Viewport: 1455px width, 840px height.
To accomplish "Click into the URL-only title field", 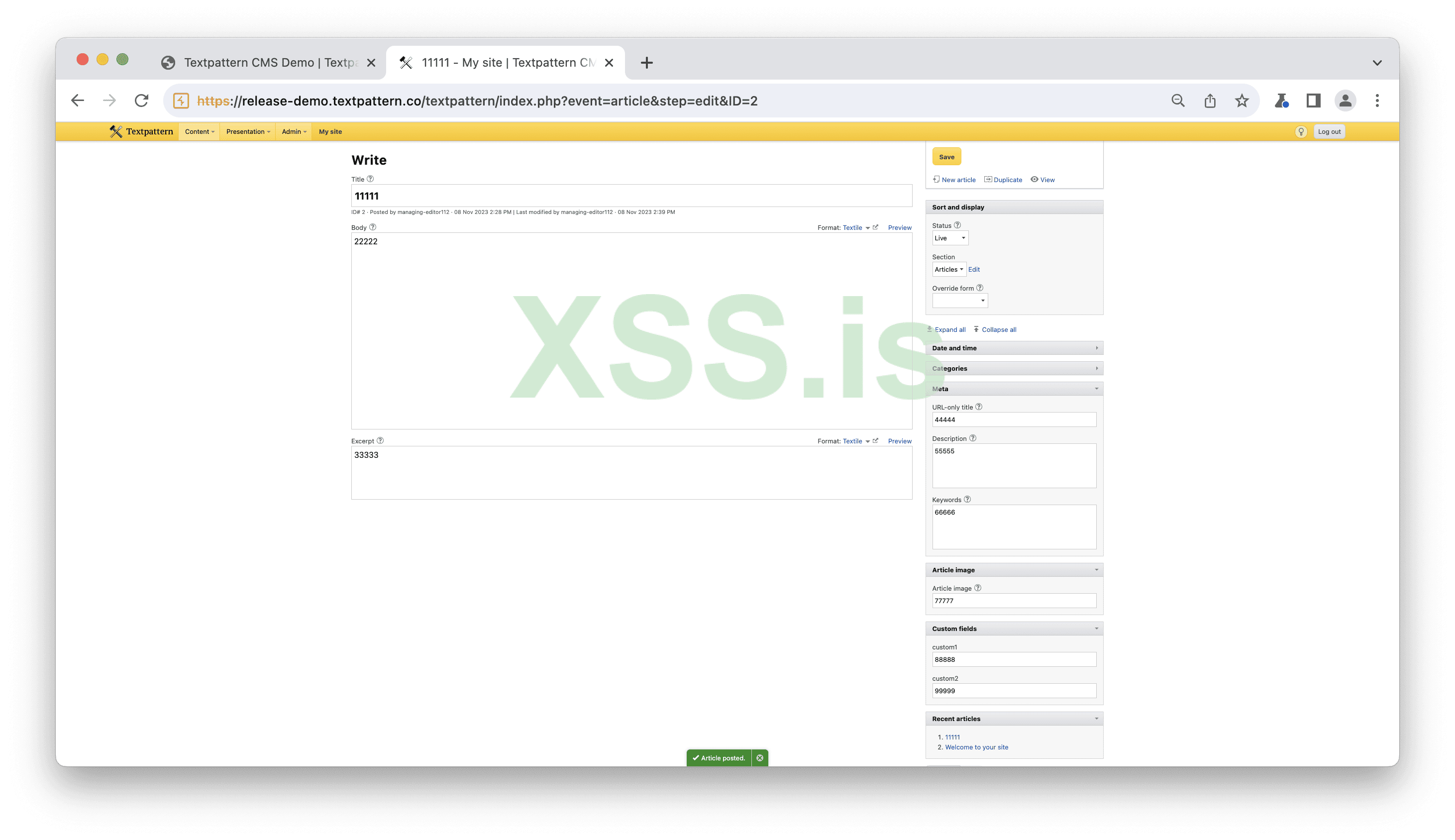I will 1014,420.
